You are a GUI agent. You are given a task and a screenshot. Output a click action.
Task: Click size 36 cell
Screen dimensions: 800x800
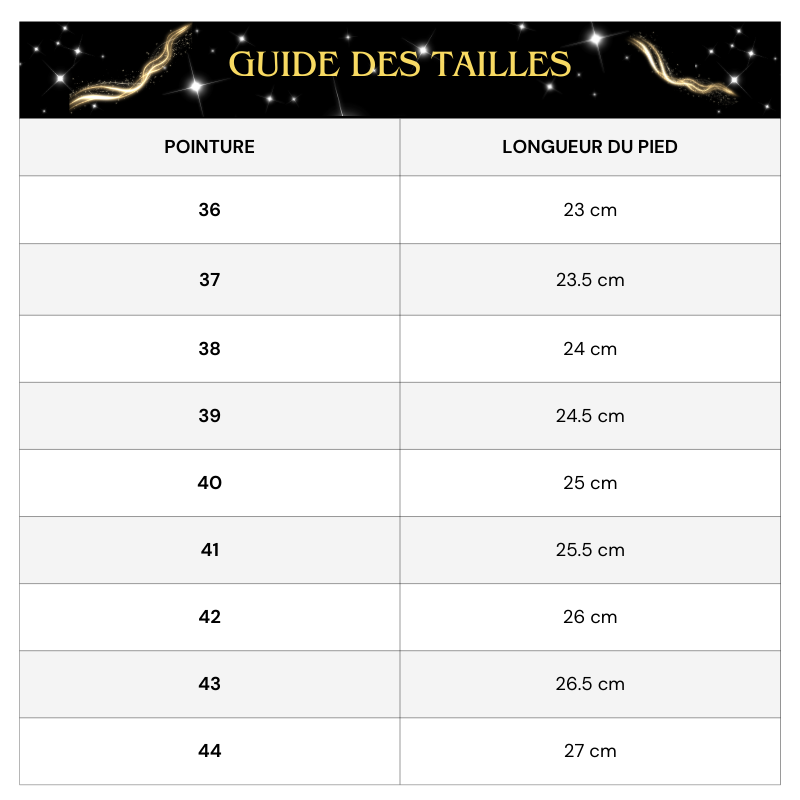pyautogui.click(x=209, y=210)
